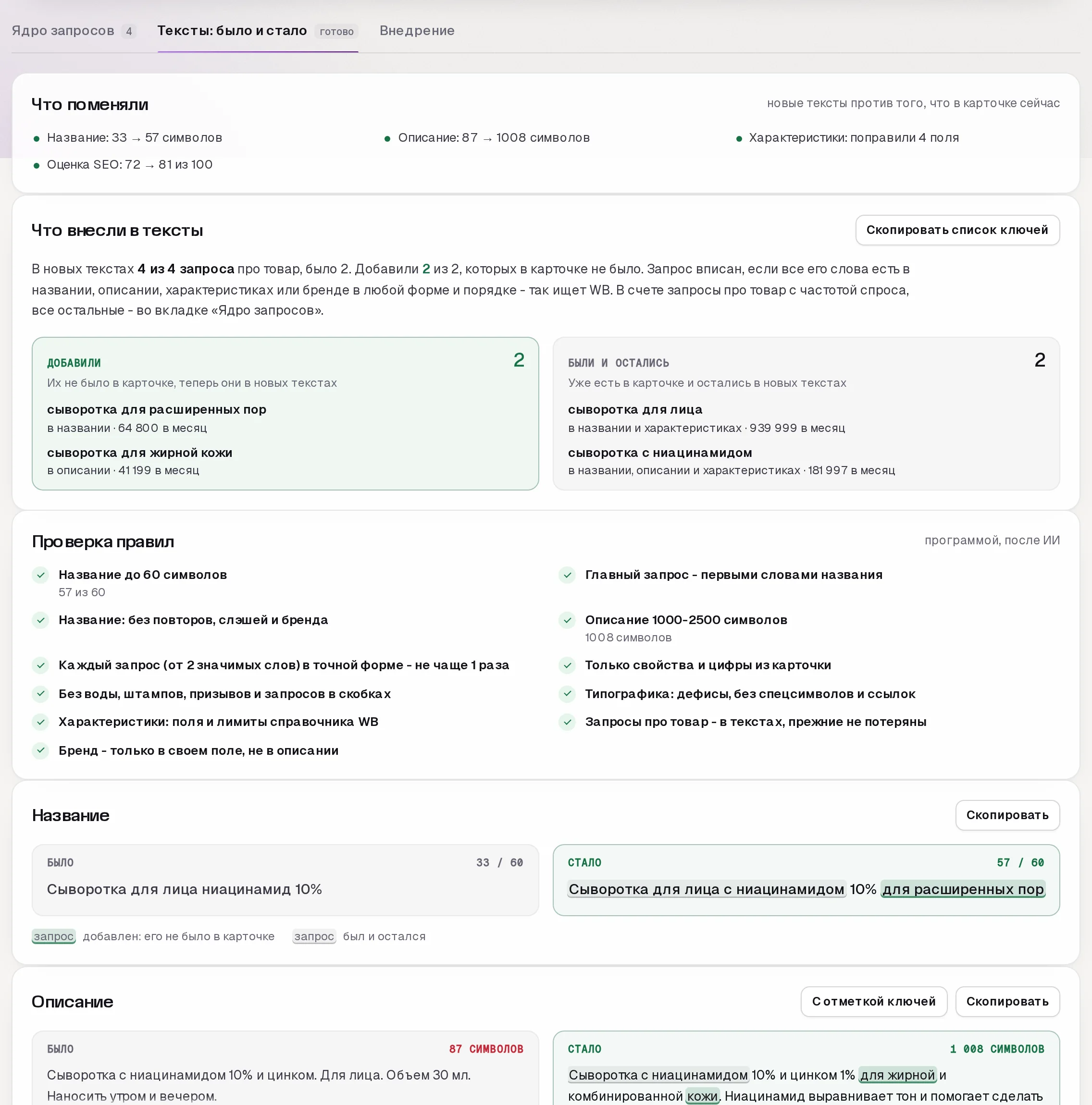The height and width of the screenshot is (1105, 1092).
Task: Click "ДОБАВИЛИ" card heading
Action: tap(74, 363)
